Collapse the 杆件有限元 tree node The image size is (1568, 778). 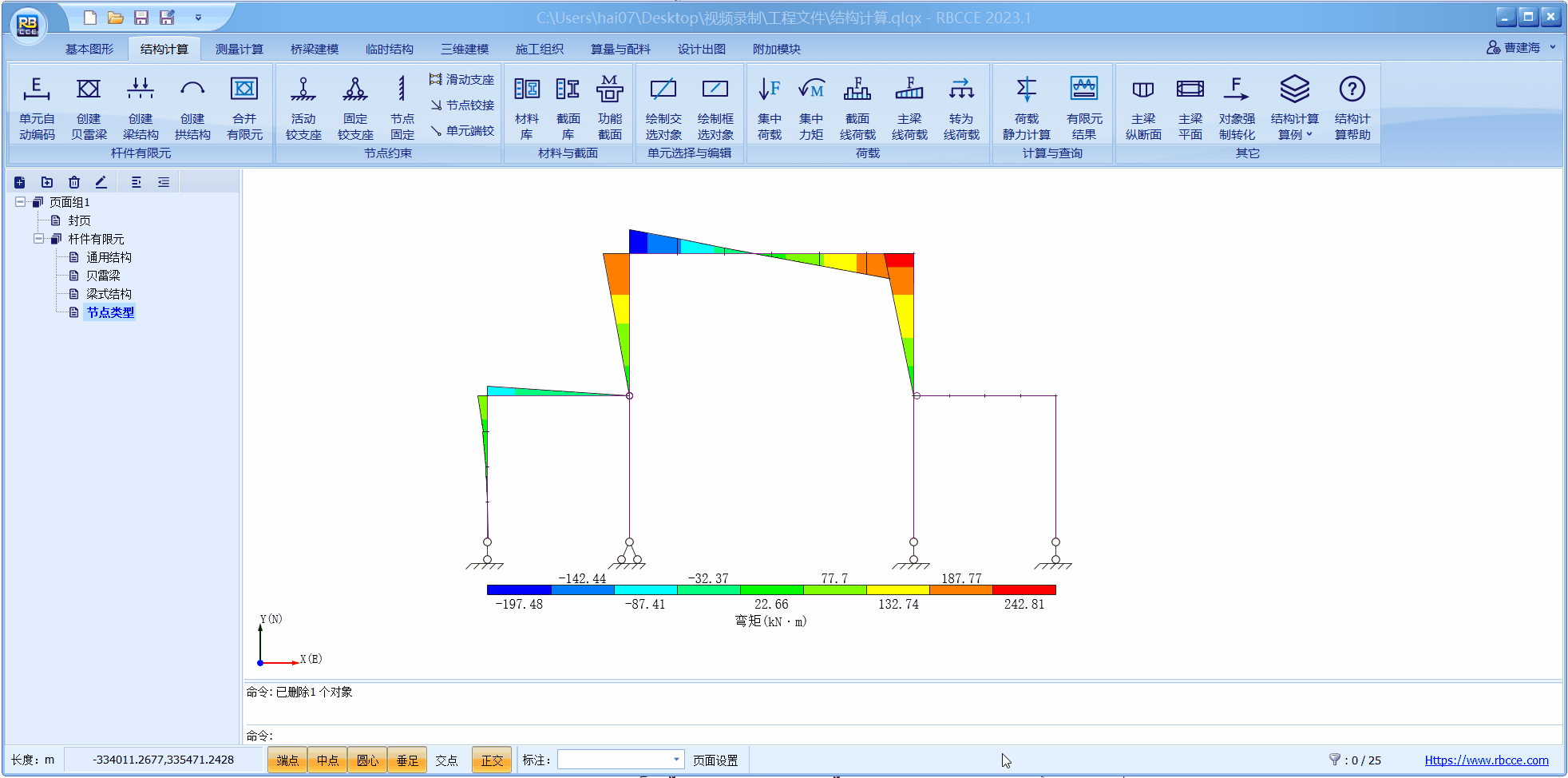point(38,239)
